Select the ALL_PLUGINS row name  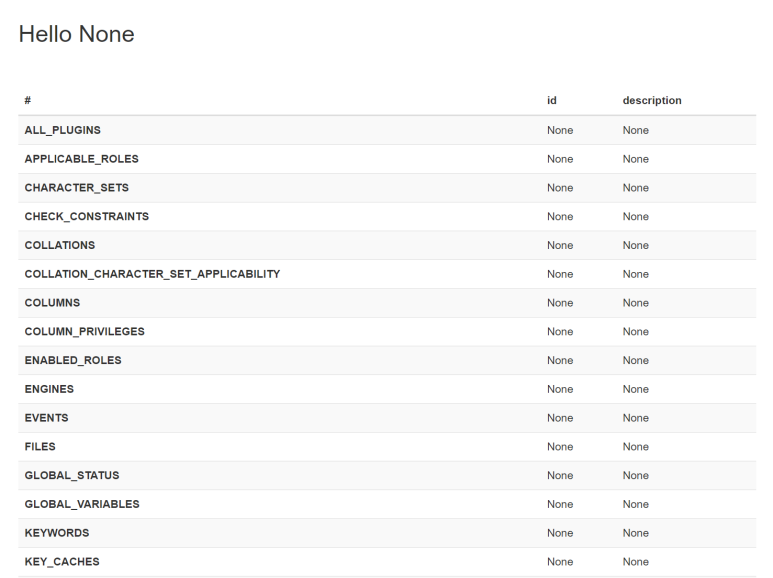coord(63,130)
